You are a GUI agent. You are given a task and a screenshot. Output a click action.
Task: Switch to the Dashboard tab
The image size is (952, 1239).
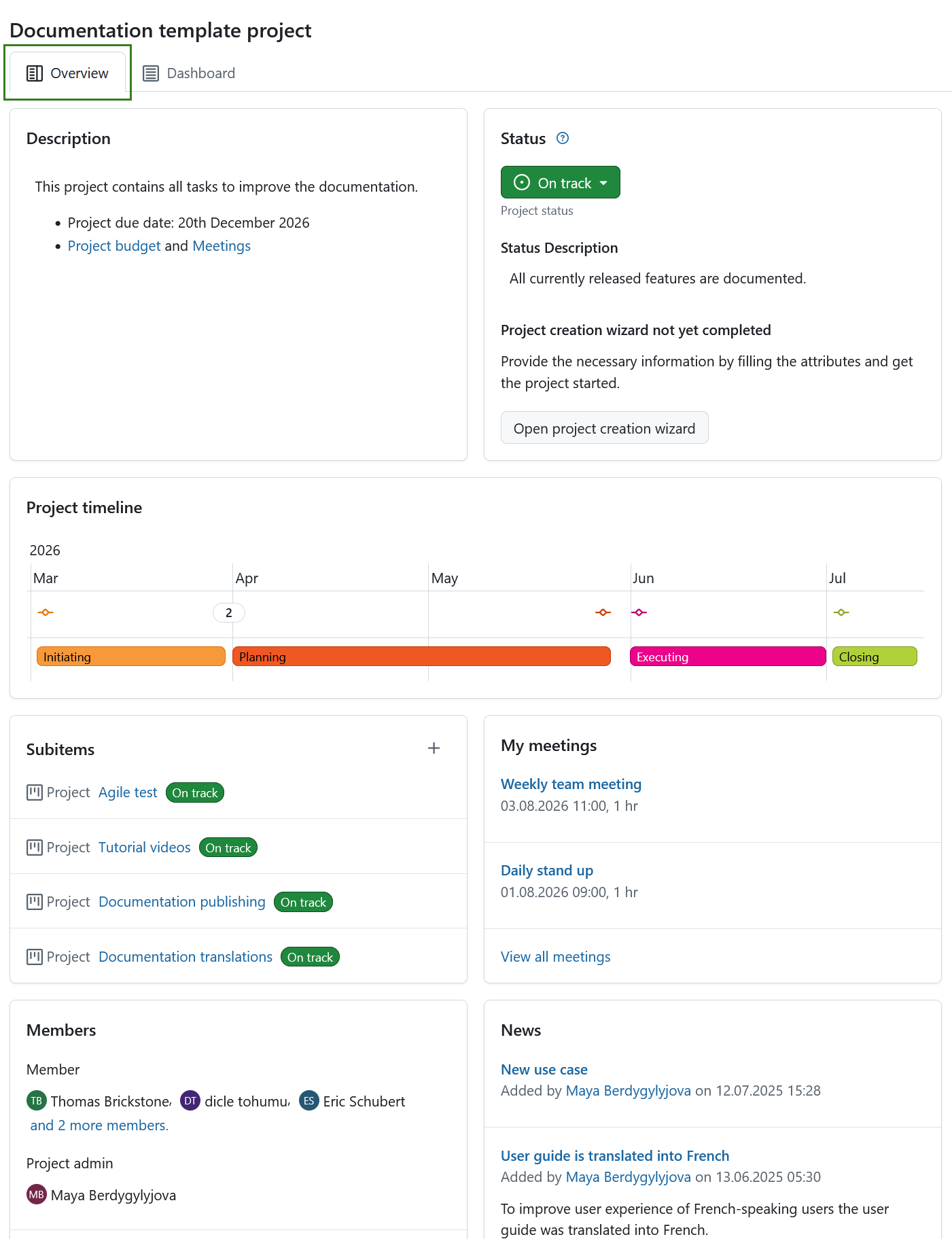pos(189,73)
